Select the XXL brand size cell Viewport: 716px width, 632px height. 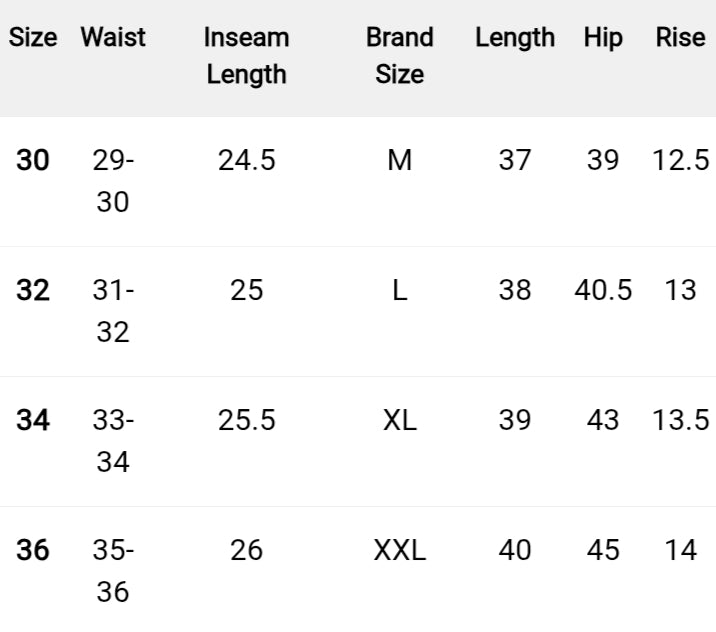click(x=400, y=550)
